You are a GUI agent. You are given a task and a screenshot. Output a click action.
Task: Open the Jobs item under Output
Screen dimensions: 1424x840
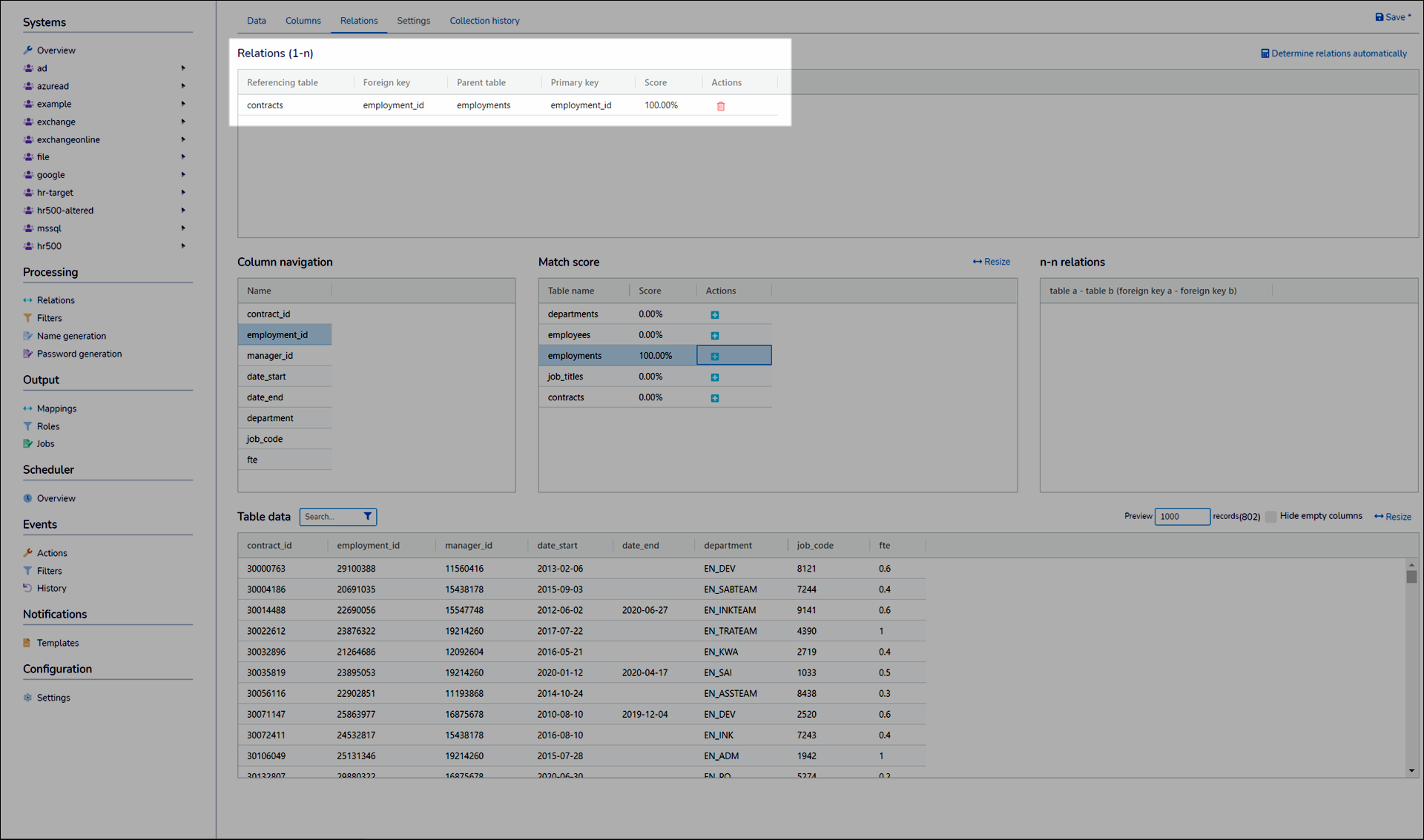(x=45, y=444)
